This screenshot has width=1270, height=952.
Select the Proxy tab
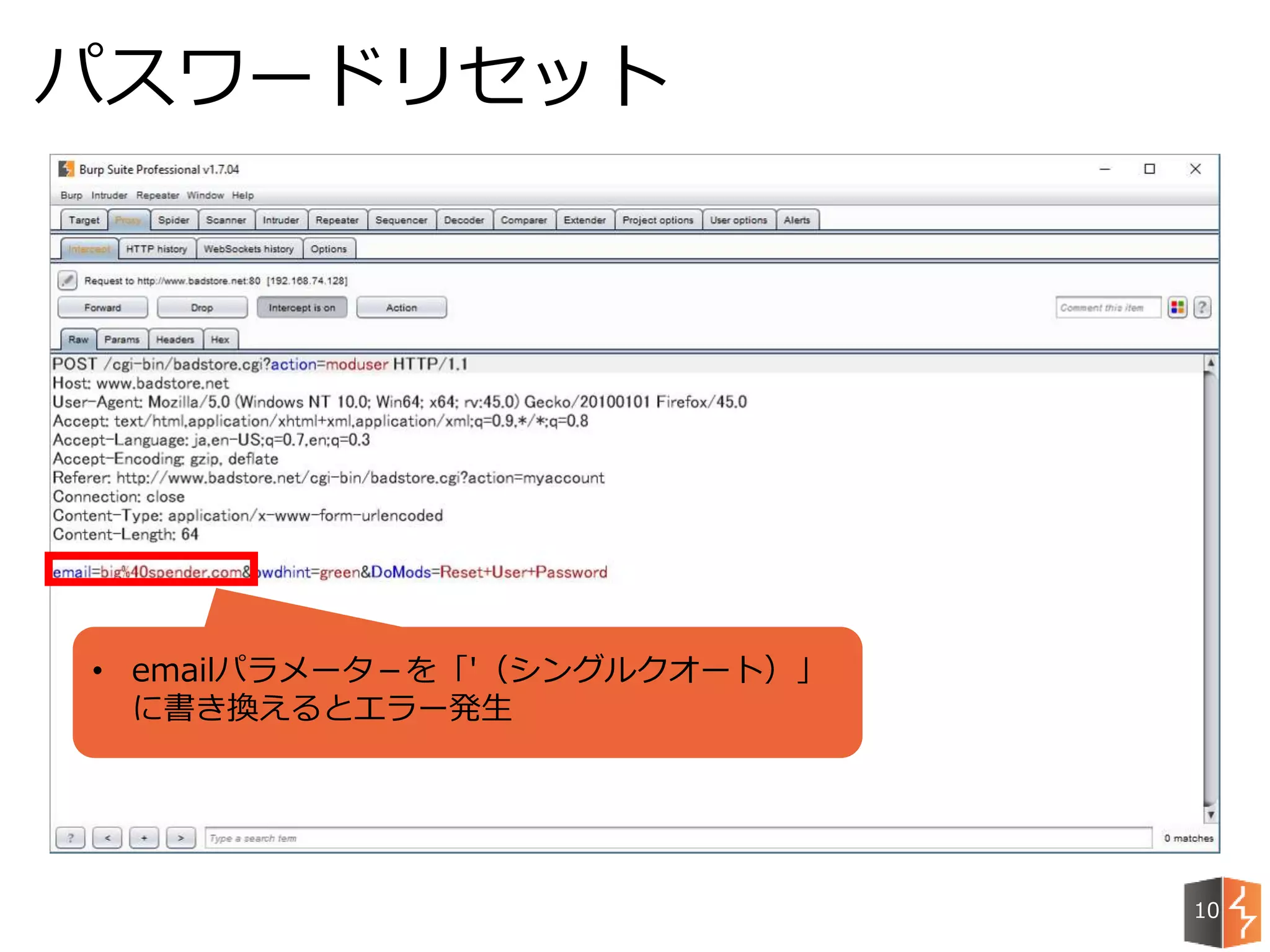tap(128, 220)
